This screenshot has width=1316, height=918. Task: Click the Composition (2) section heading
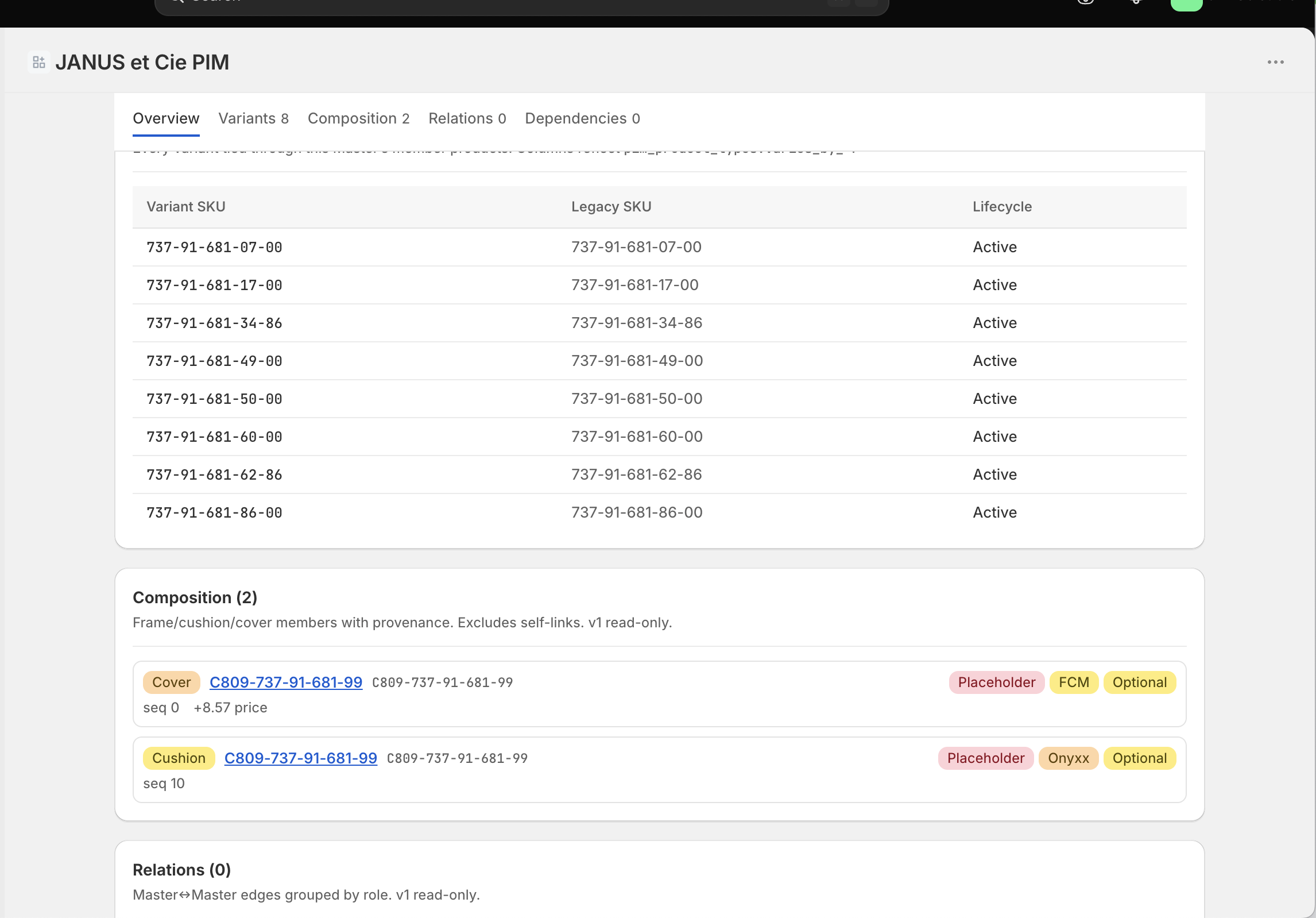[195, 597]
